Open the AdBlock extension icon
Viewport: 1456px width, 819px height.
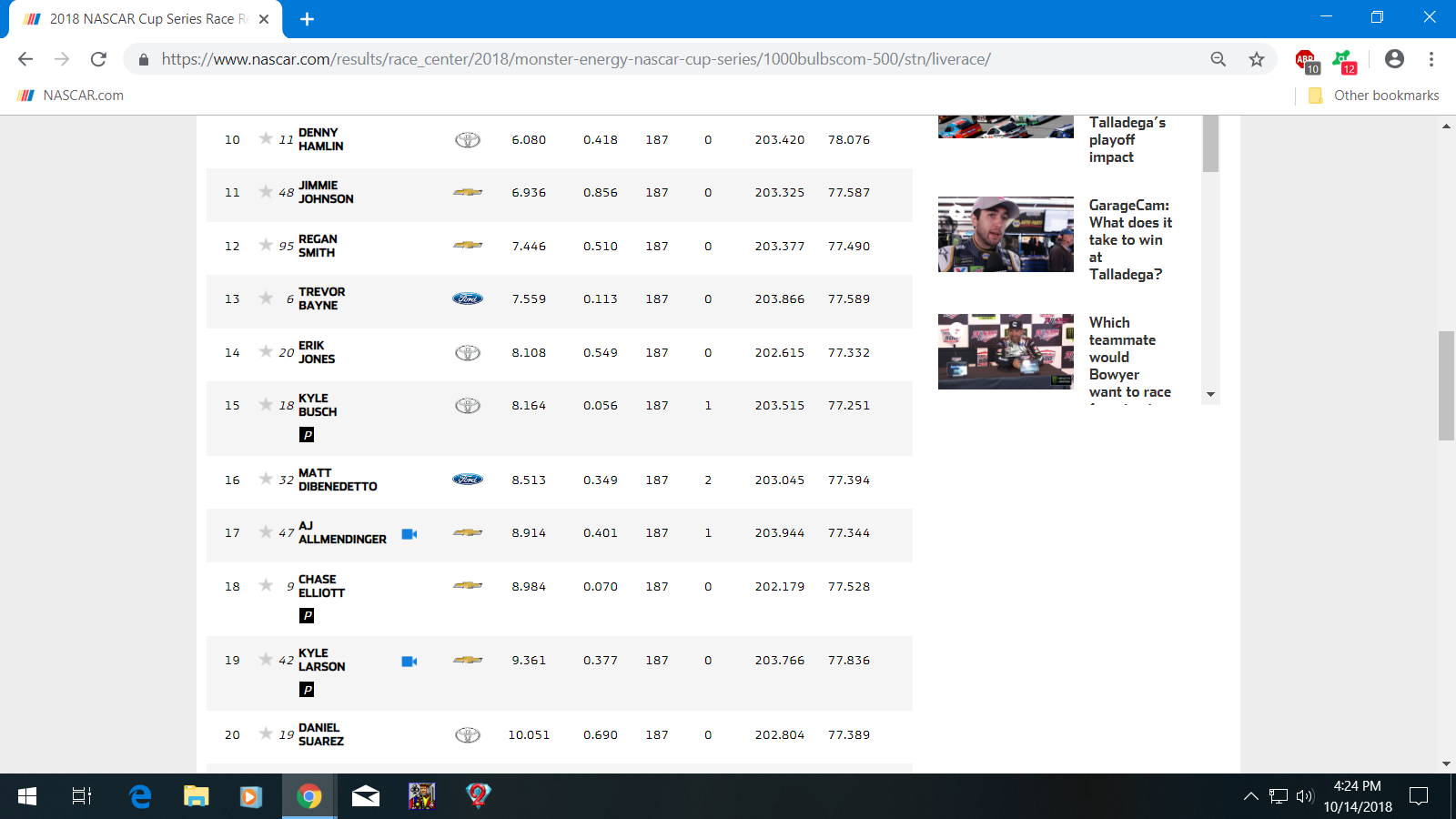pyautogui.click(x=1306, y=60)
